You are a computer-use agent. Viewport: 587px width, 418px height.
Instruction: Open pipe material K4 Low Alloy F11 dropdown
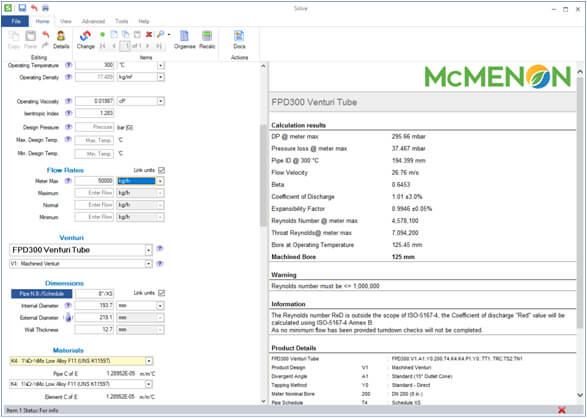149,361
